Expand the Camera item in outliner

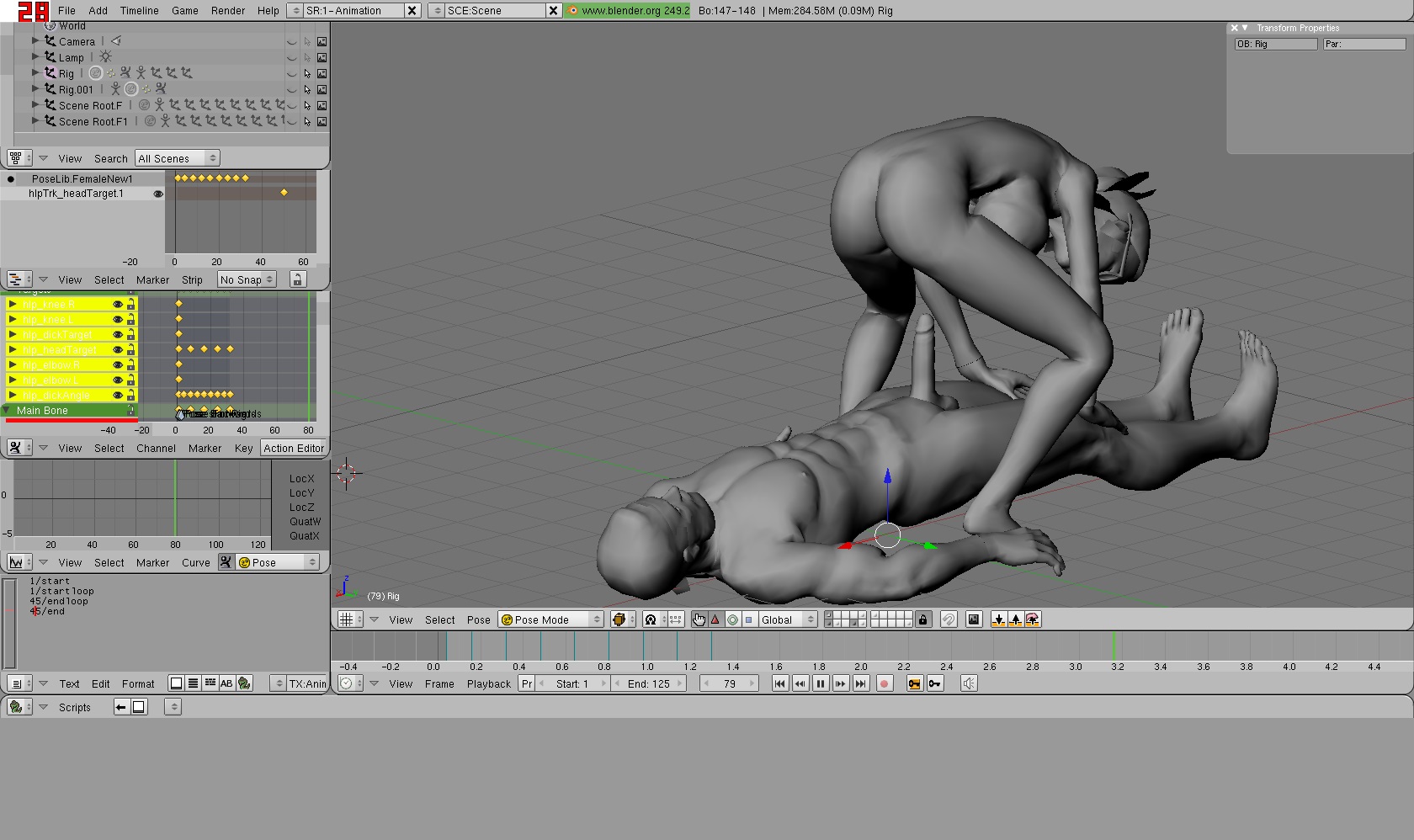[35, 40]
